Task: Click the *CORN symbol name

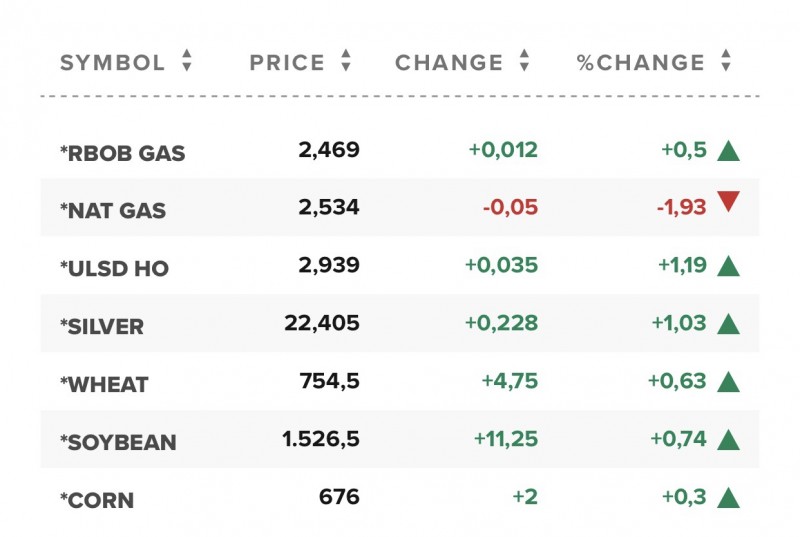Action: [x=97, y=501]
